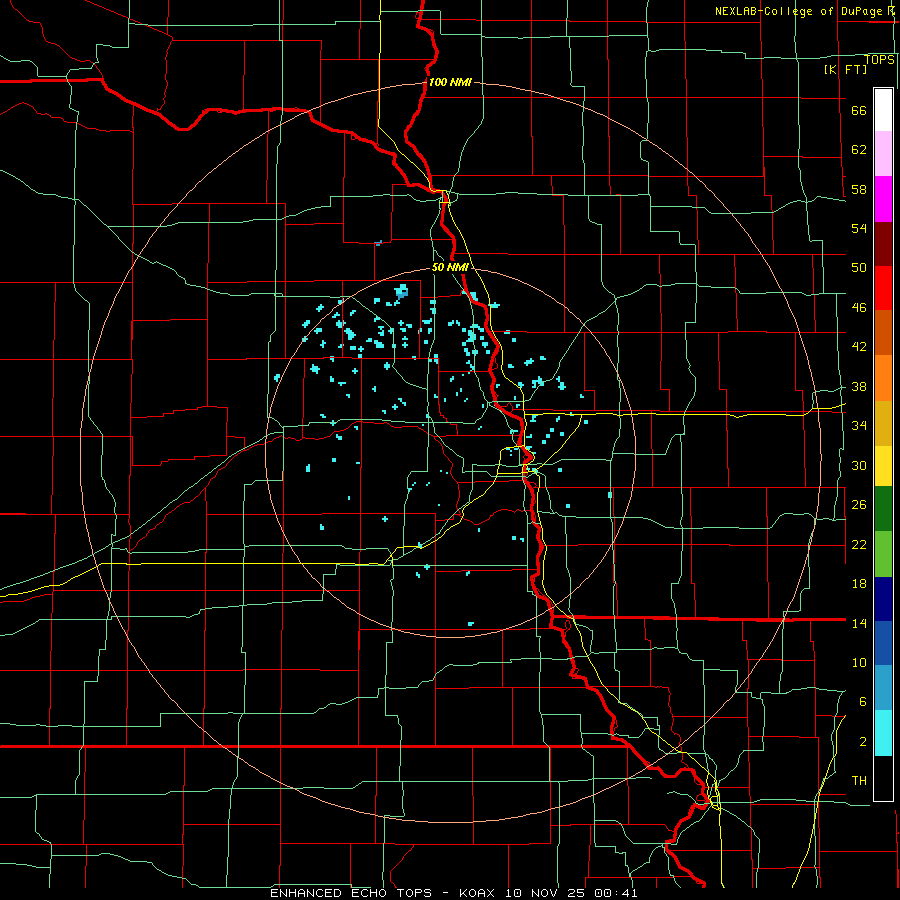Viewport: 900px width, 900px height.
Task: Click the legend value "26"
Action: 859,505
